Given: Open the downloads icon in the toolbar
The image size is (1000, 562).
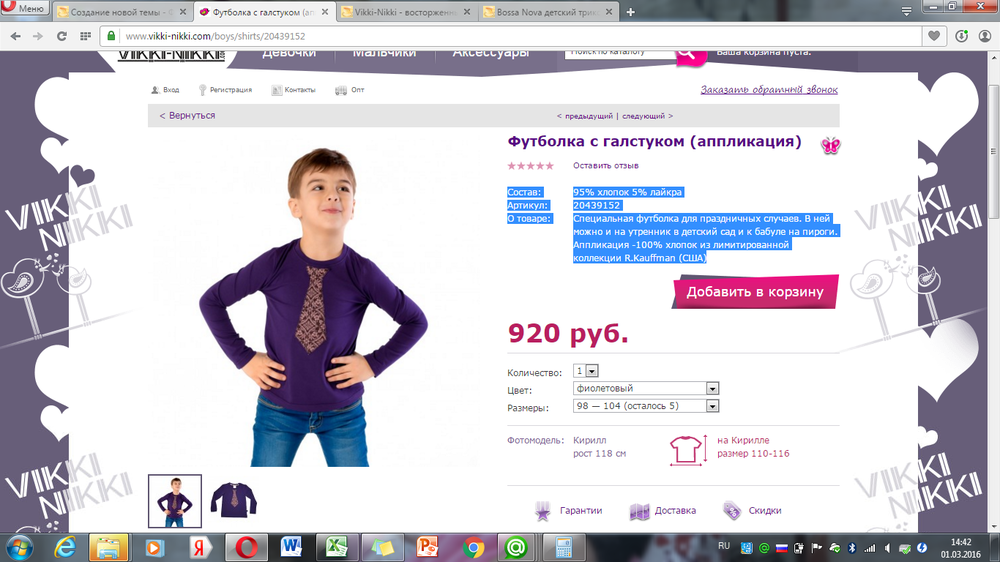Looking at the screenshot, I should (962, 36).
